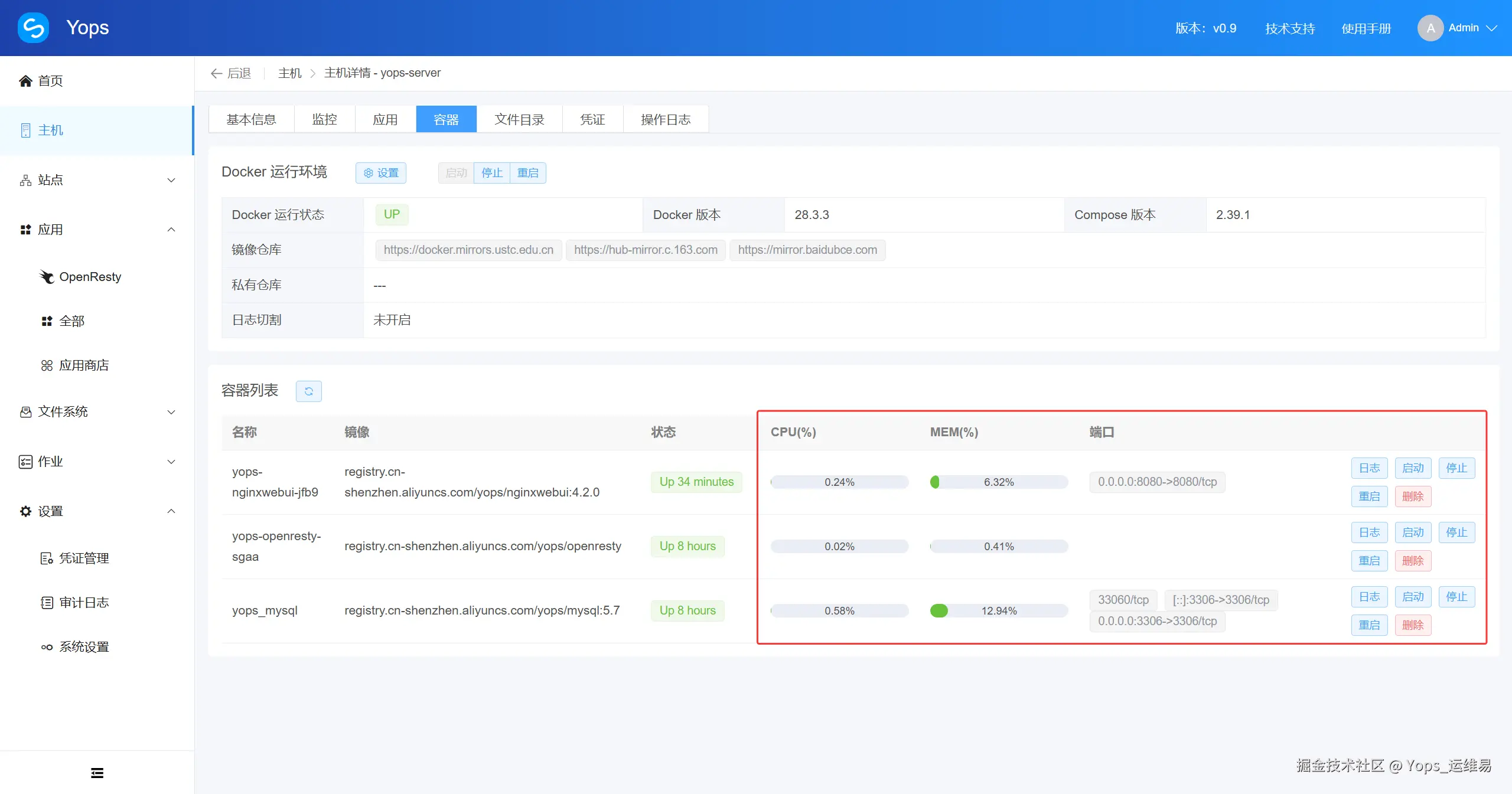Screen dimensions: 1512x794
Task: Collapse sidebar with bottom menu icon
Action: coord(97,773)
